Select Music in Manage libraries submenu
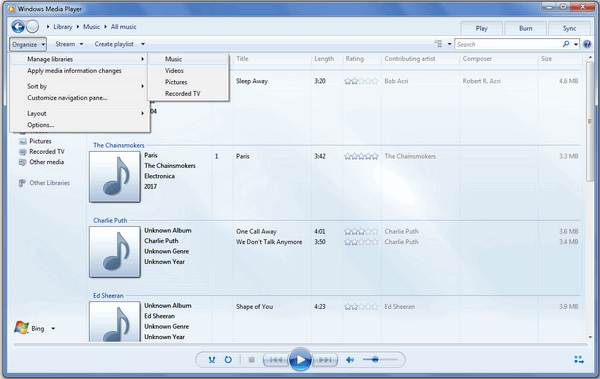 coord(188,59)
